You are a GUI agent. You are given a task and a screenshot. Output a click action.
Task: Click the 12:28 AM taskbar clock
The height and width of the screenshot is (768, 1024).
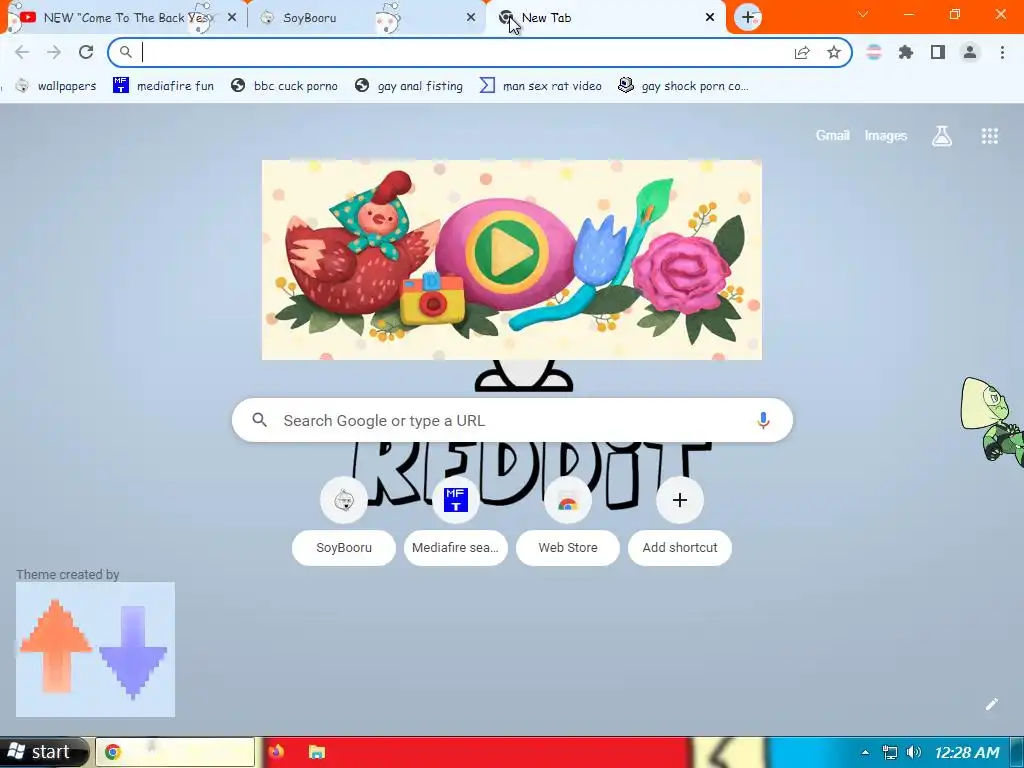coord(967,752)
